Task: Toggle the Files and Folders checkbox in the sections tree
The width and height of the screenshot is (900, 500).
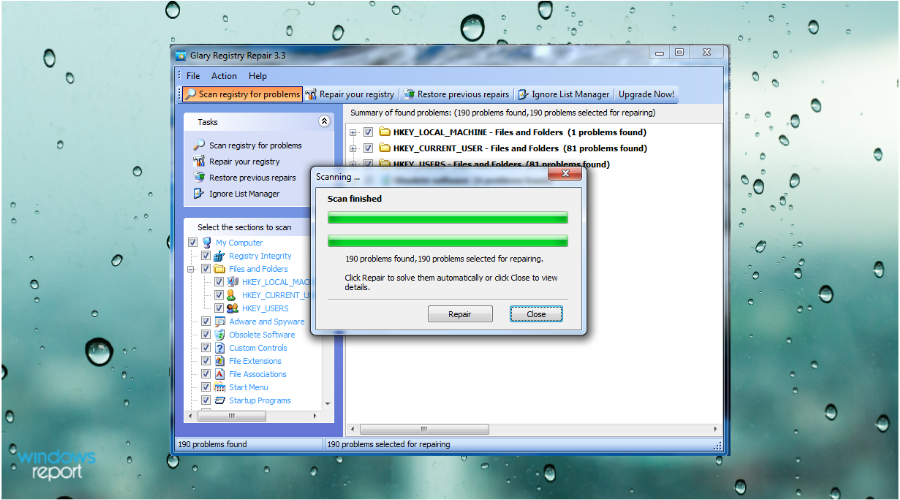Action: [205, 269]
